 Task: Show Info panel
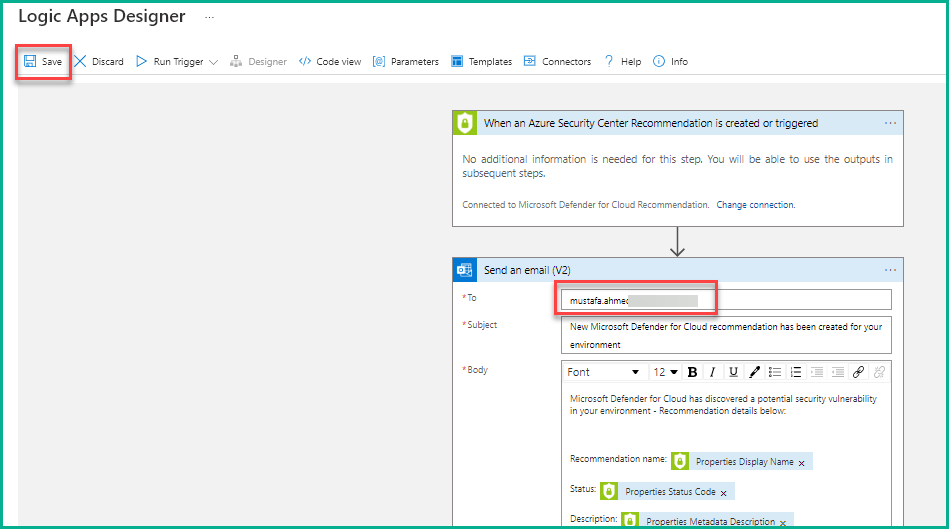[x=671, y=62]
